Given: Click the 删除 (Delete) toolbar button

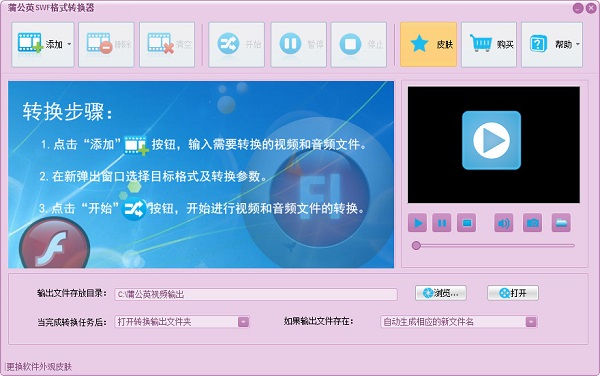Looking at the screenshot, I should pyautogui.click(x=106, y=44).
